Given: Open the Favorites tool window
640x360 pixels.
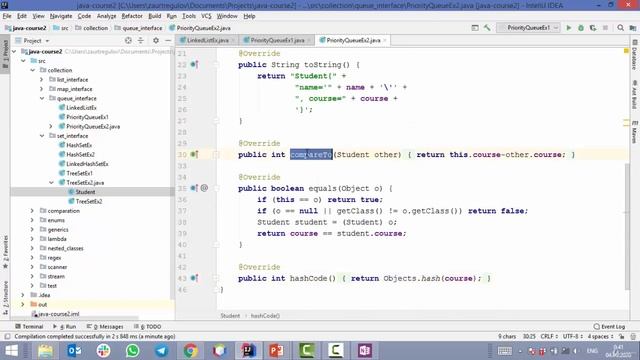Looking at the screenshot, I should pos(5,252).
